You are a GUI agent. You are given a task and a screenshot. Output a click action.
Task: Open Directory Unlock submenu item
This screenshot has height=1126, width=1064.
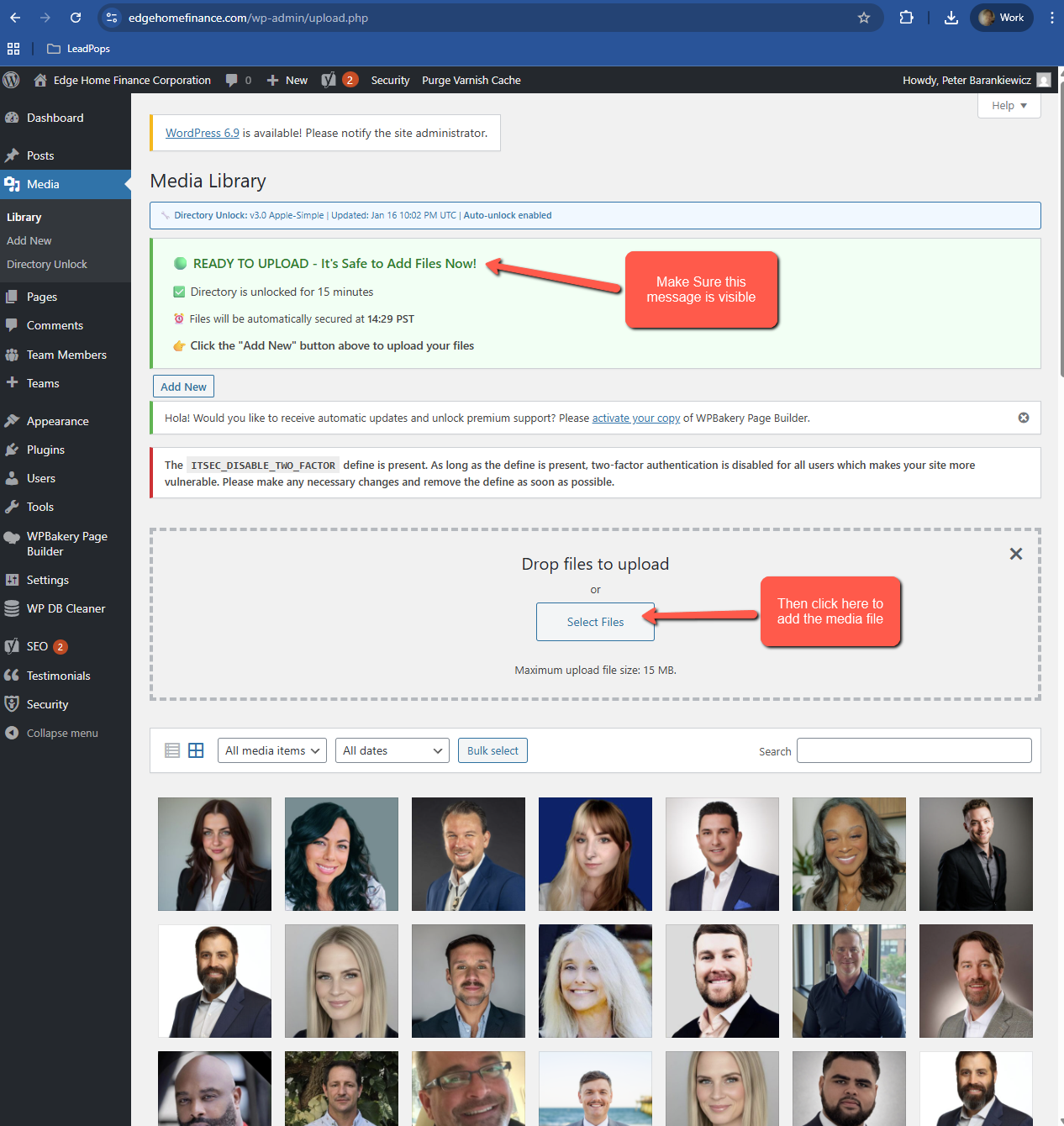coord(47,264)
